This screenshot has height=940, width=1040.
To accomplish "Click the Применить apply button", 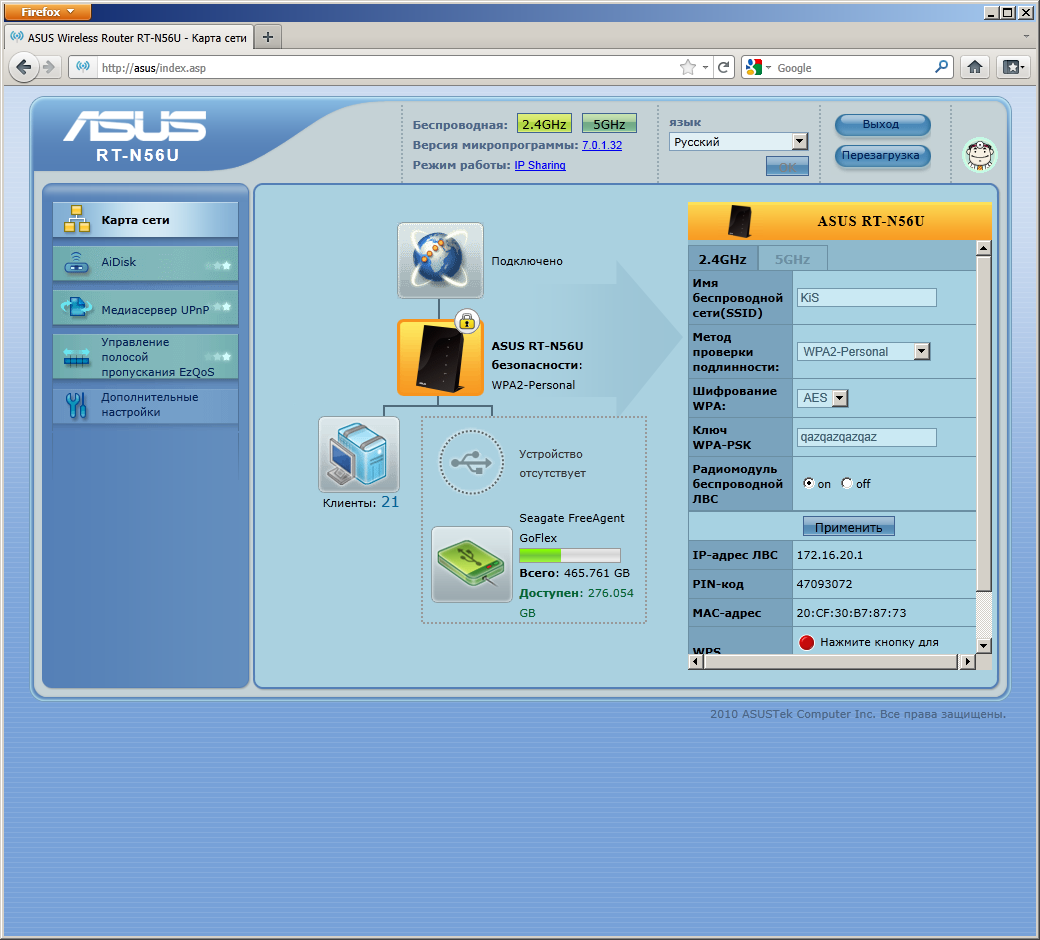I will [x=848, y=527].
